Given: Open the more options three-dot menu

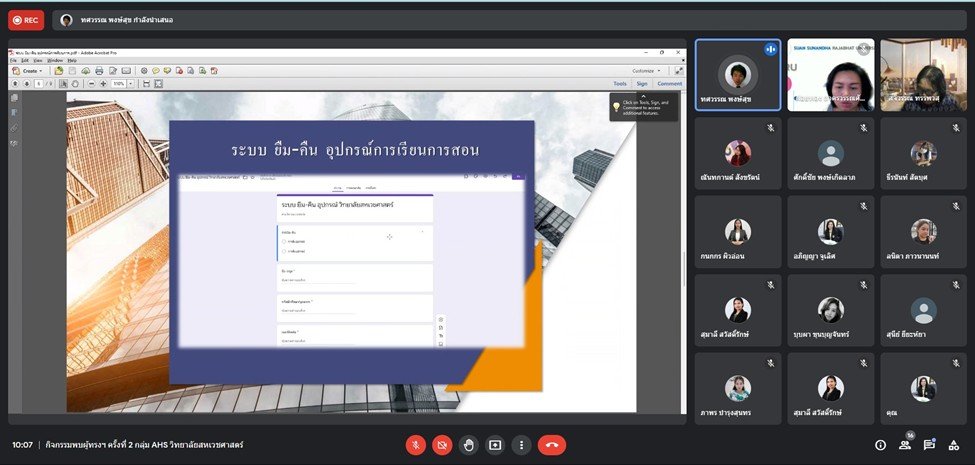Looking at the screenshot, I should tap(521, 445).
